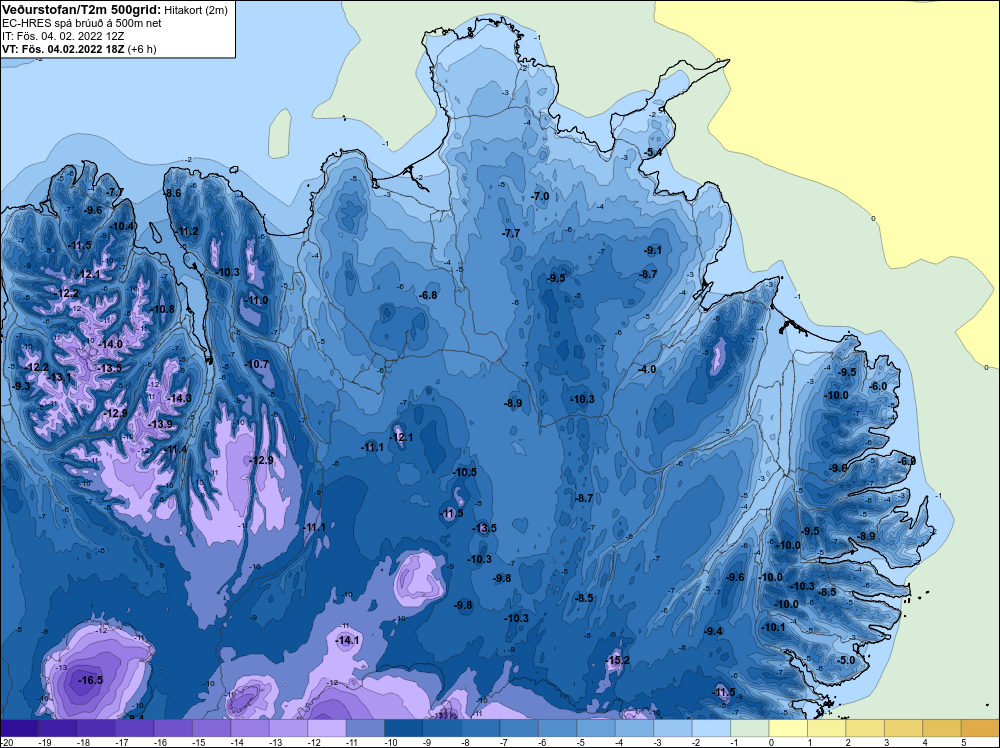Click the -11.0 temperature value

click(x=256, y=300)
